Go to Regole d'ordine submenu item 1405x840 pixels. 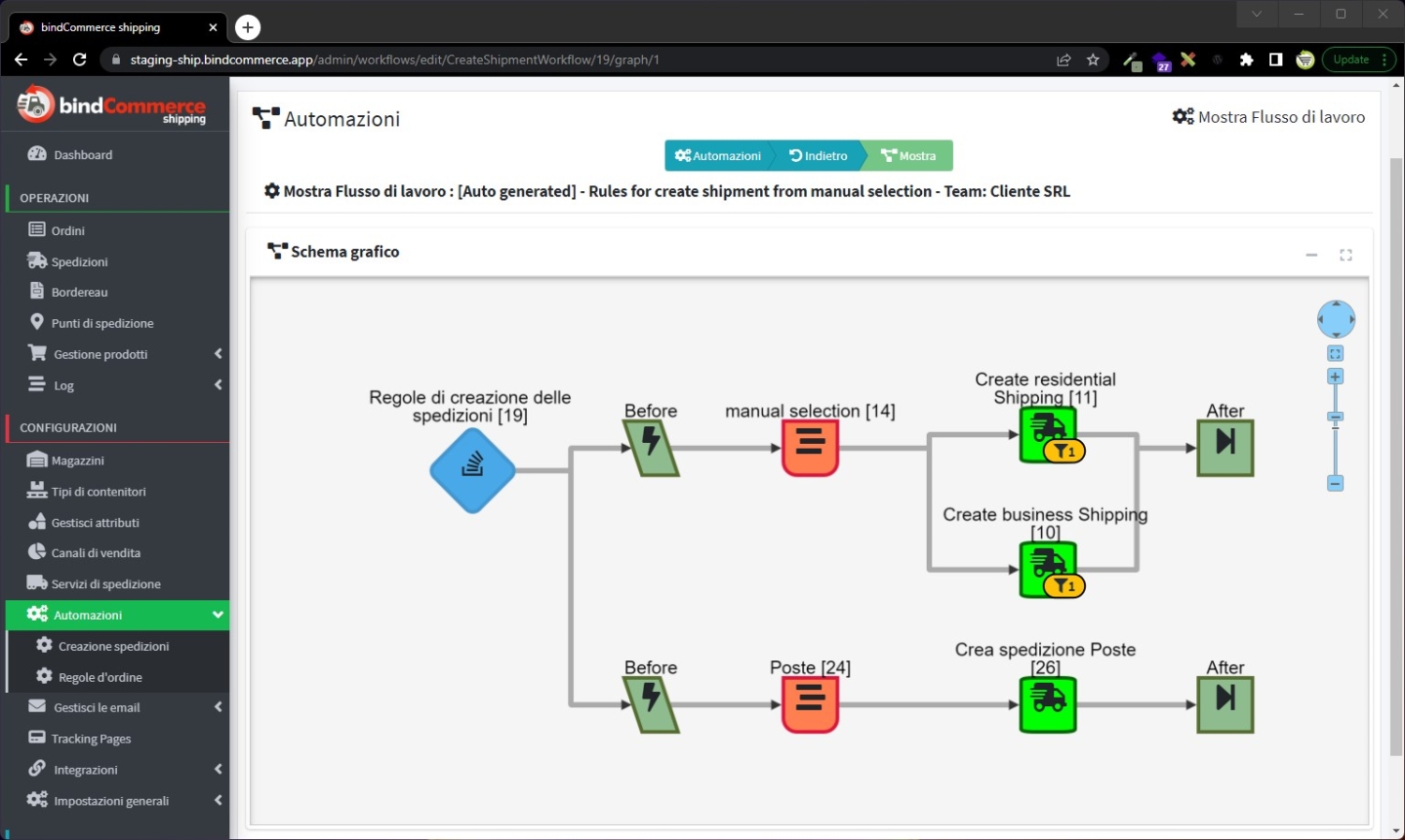(x=100, y=677)
